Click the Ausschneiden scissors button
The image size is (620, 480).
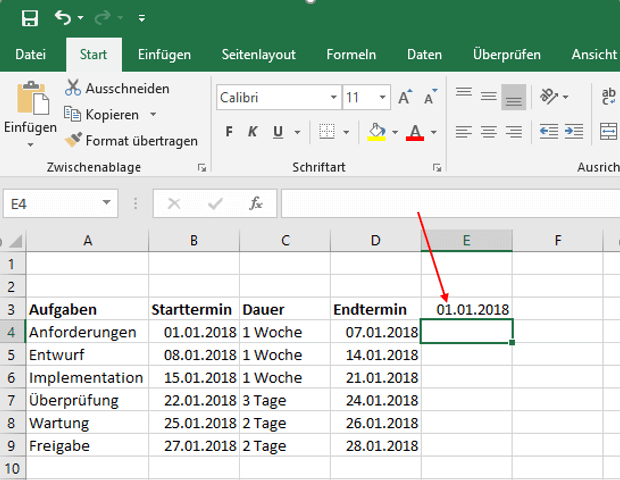pyautogui.click(x=116, y=88)
